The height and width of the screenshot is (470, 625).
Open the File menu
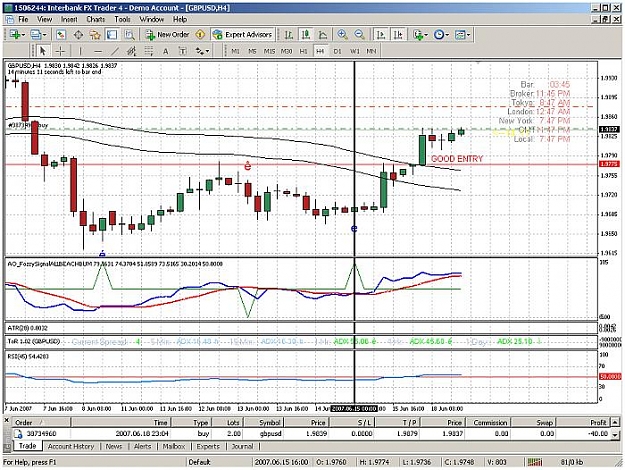[x=23, y=19]
